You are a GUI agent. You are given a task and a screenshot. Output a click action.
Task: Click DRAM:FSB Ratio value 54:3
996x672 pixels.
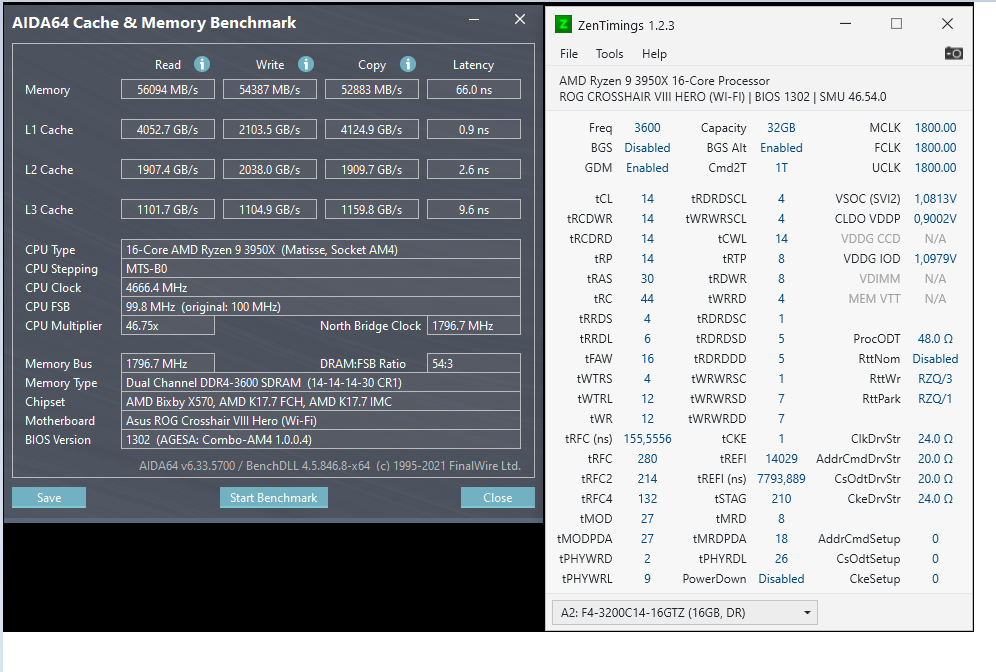[474, 364]
